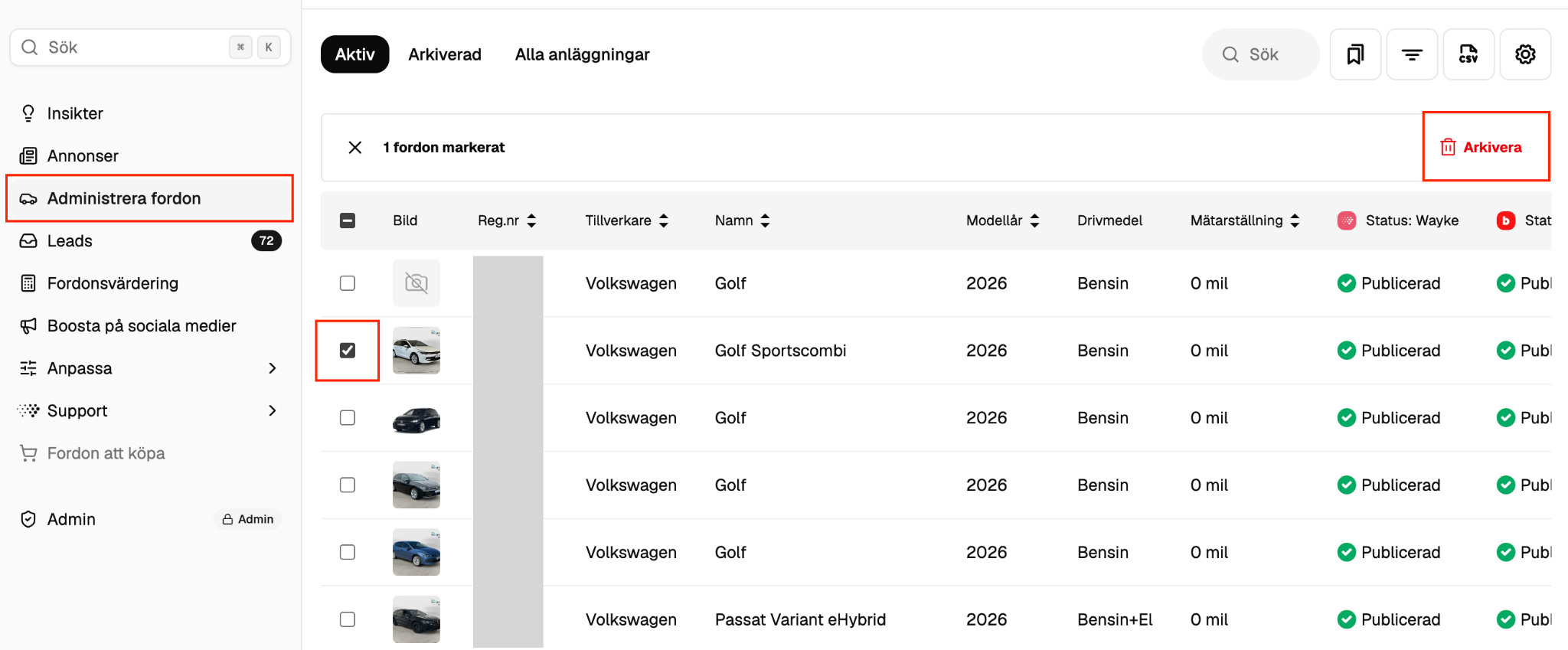Click the red Arkivera button
Image resolution: width=1568 pixels, height=650 pixels.
[x=1481, y=147]
